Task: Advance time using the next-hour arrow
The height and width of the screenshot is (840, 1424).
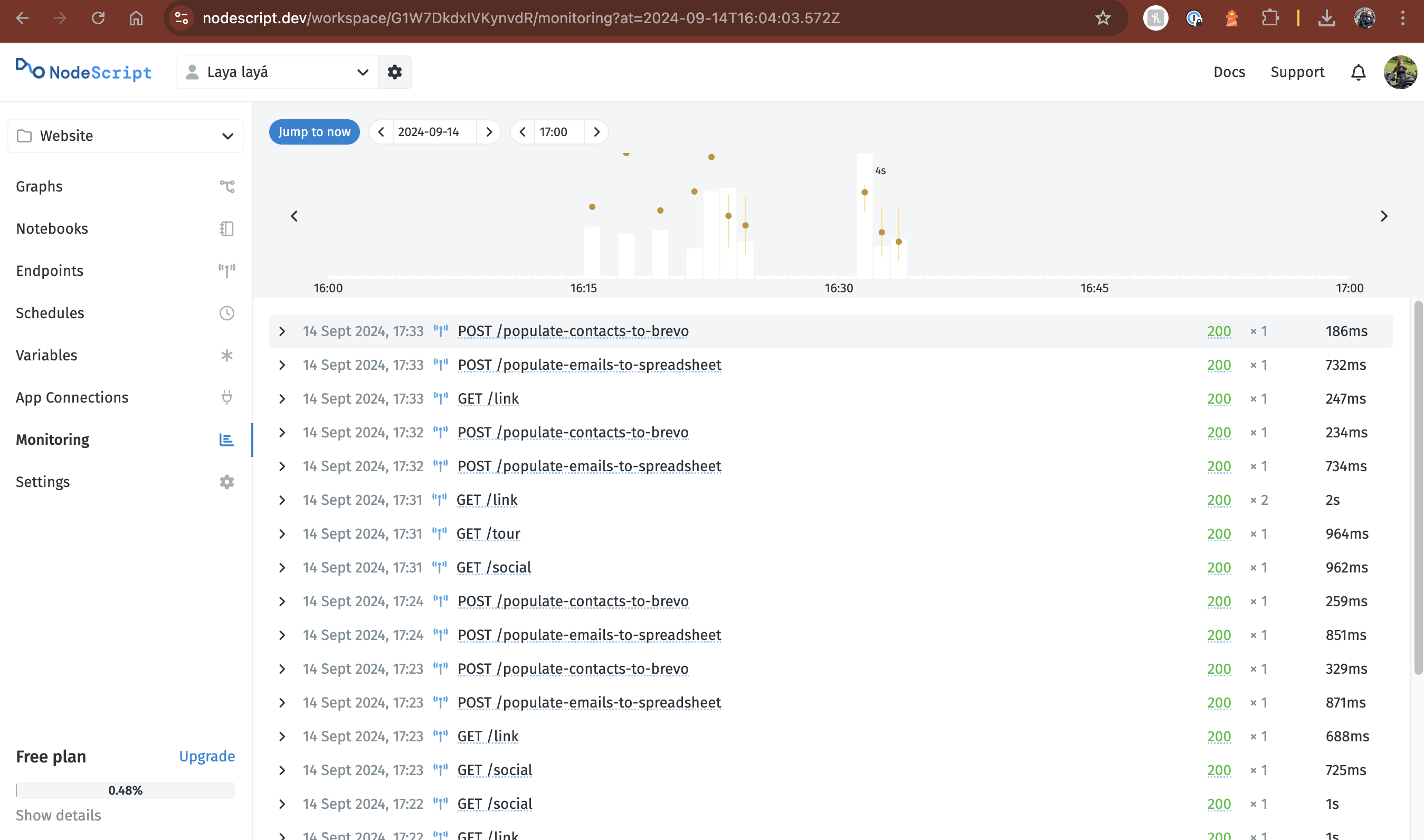Action: click(597, 132)
